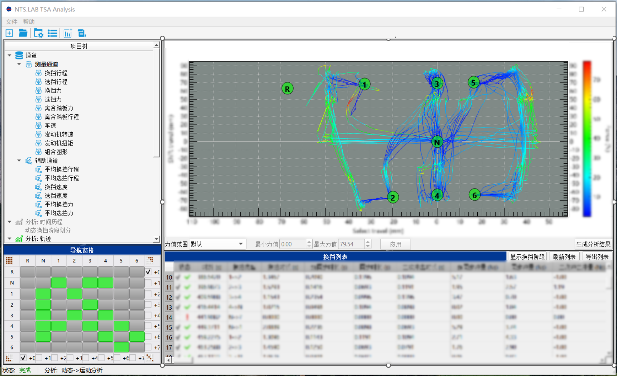Click the bar chart toolbar icon
Viewport: 617px width, 376px height.
click(x=68, y=33)
